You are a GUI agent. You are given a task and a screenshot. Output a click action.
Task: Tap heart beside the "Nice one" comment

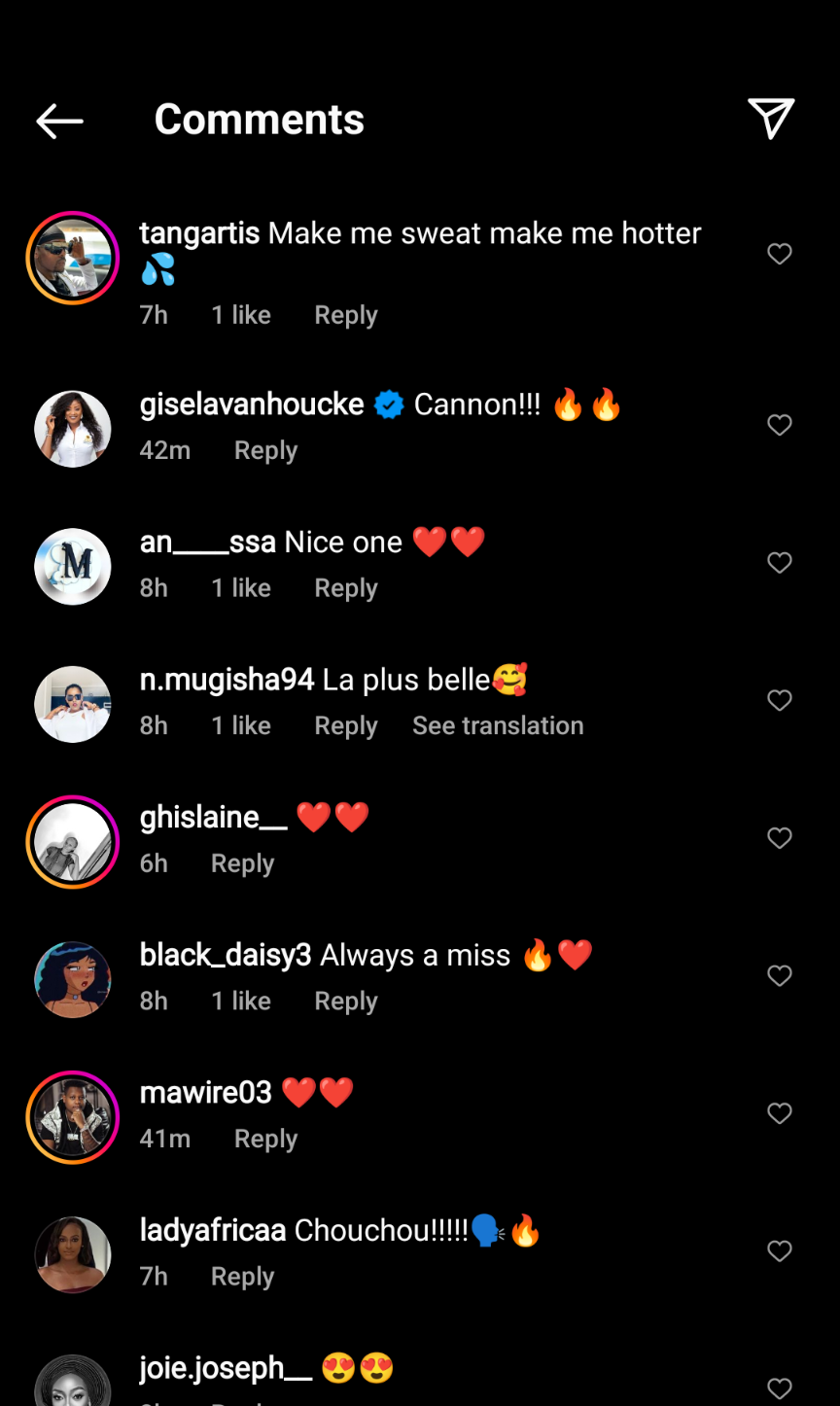coord(780,563)
